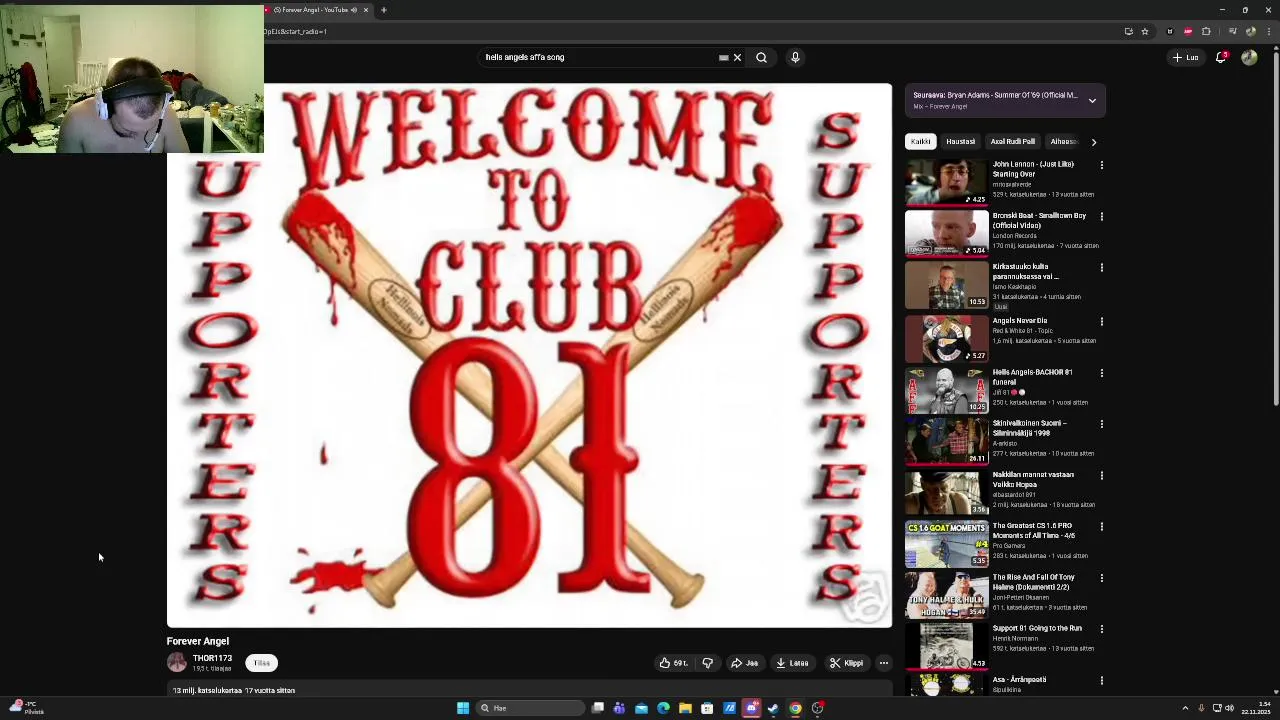Open the media control icon in Chrome toolbar
The height and width of the screenshot is (720, 1280).
[1232, 31]
